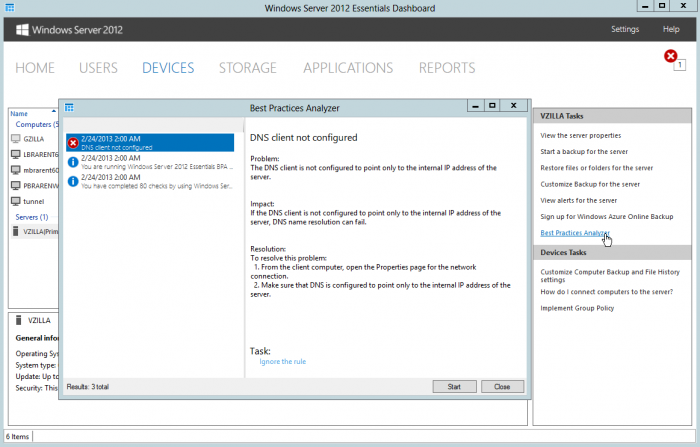Click Start a backup for the server

pos(584,151)
